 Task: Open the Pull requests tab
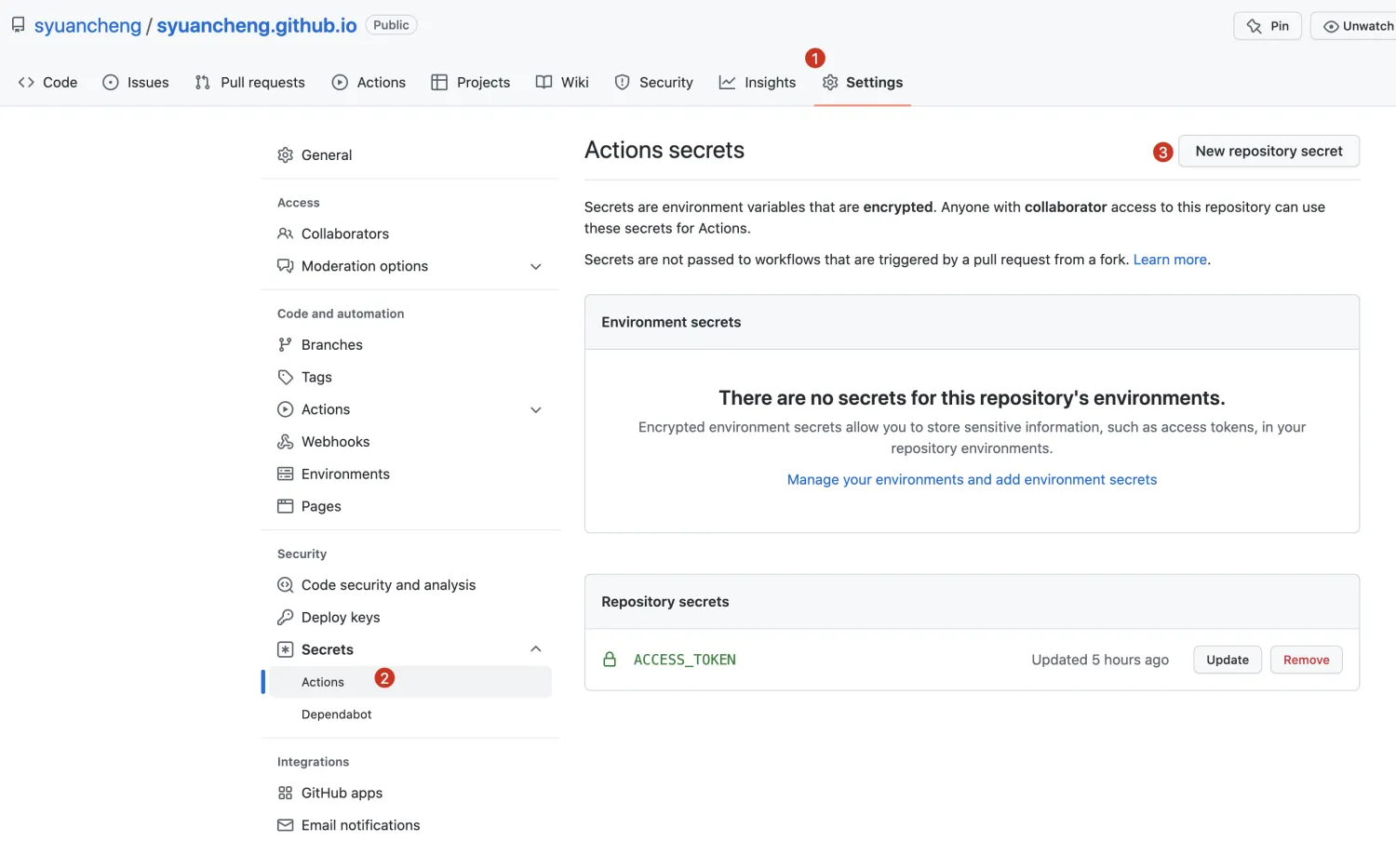click(250, 83)
